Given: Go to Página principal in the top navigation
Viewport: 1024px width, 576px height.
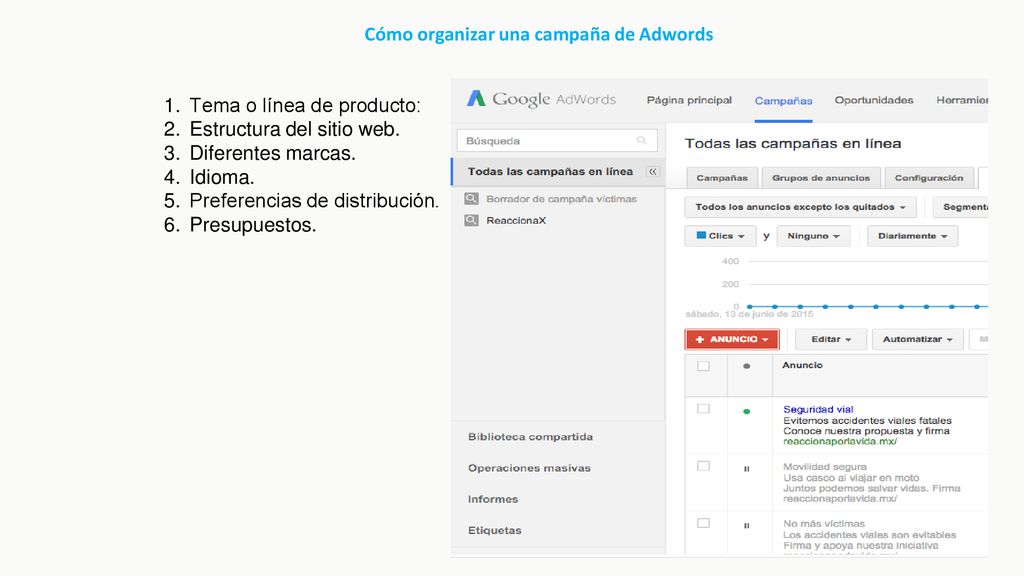Looking at the screenshot, I should click(689, 100).
